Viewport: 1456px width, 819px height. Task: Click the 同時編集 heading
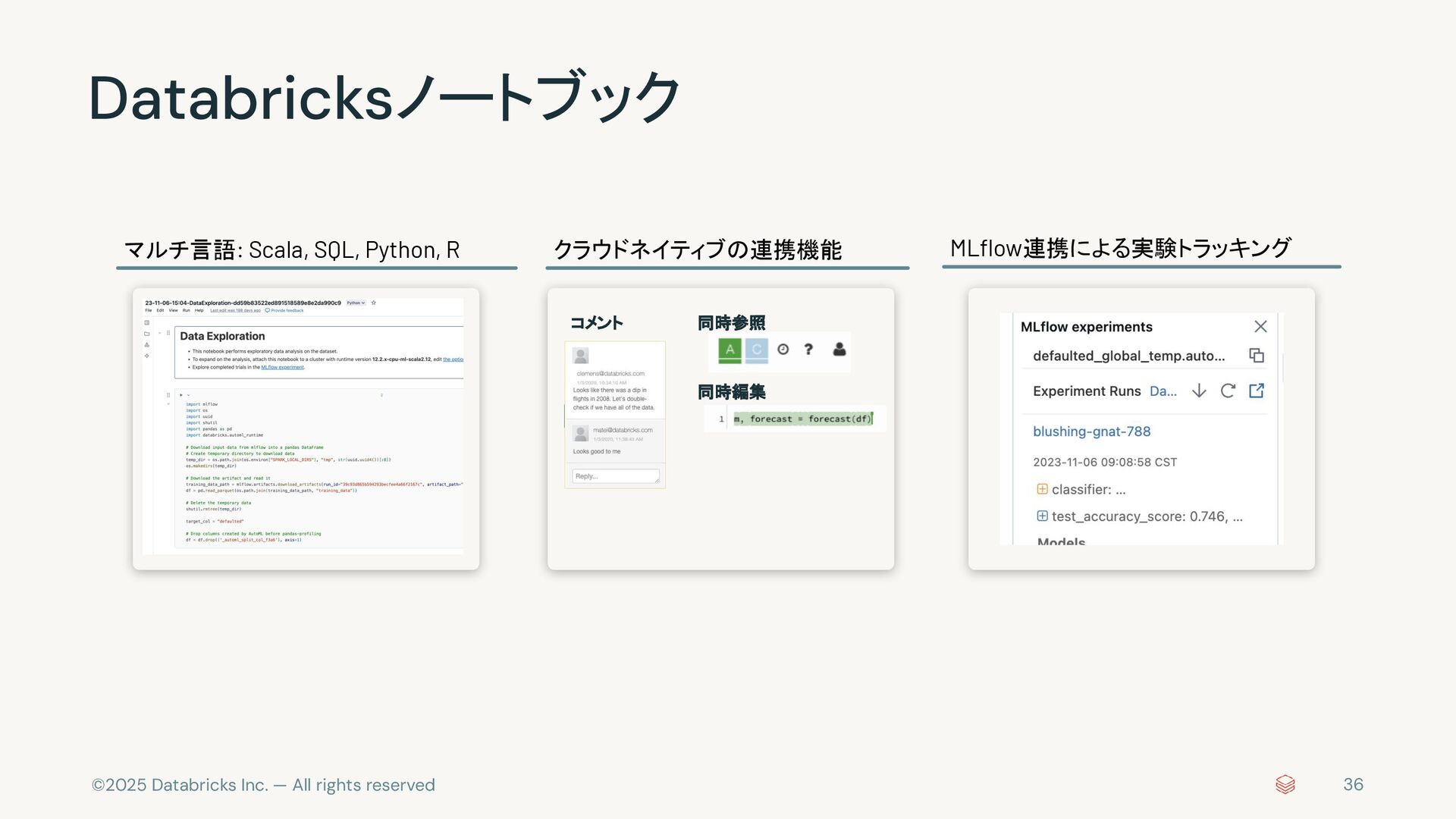coord(731,392)
